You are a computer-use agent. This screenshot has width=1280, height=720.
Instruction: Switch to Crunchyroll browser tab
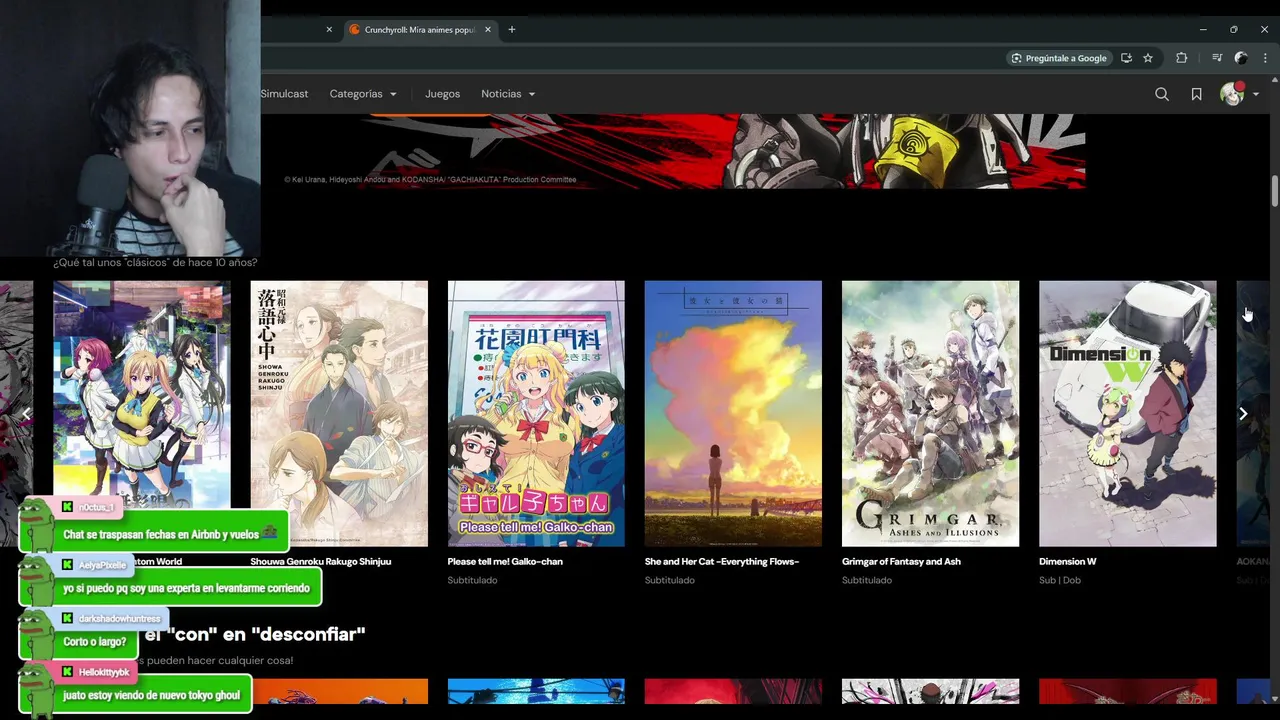point(420,30)
